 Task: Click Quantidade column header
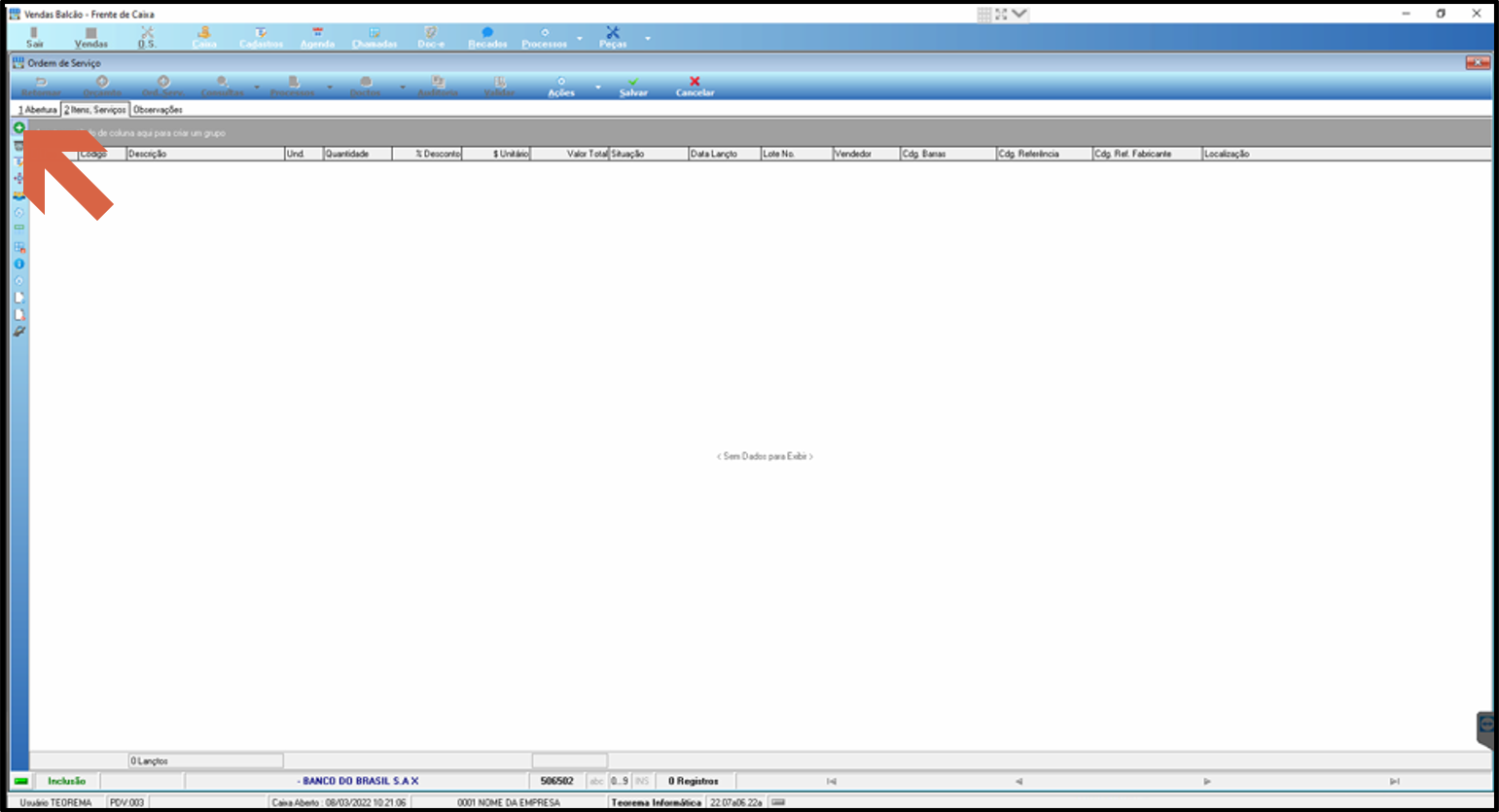pos(357,154)
